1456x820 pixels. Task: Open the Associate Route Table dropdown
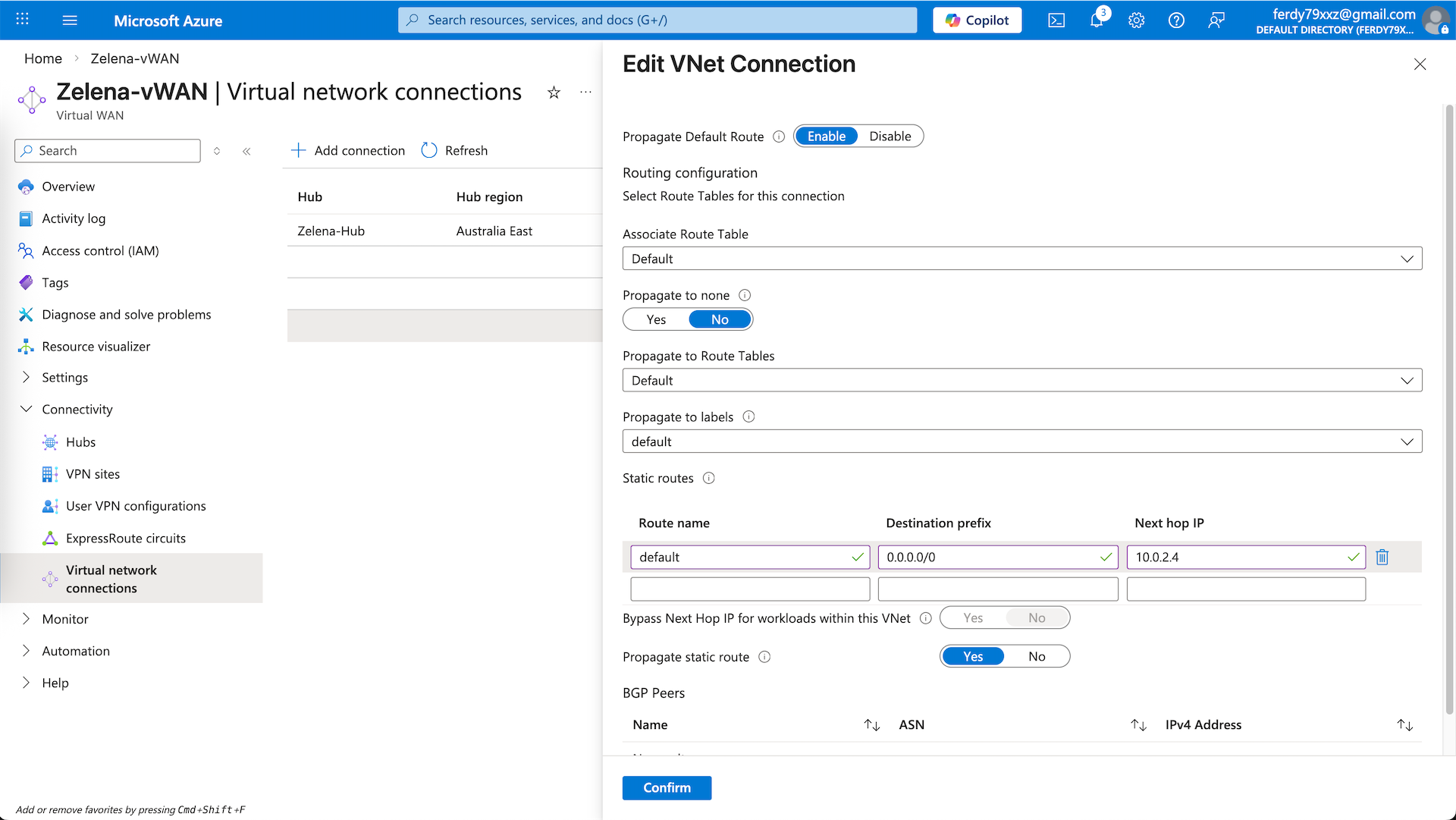(x=1021, y=259)
